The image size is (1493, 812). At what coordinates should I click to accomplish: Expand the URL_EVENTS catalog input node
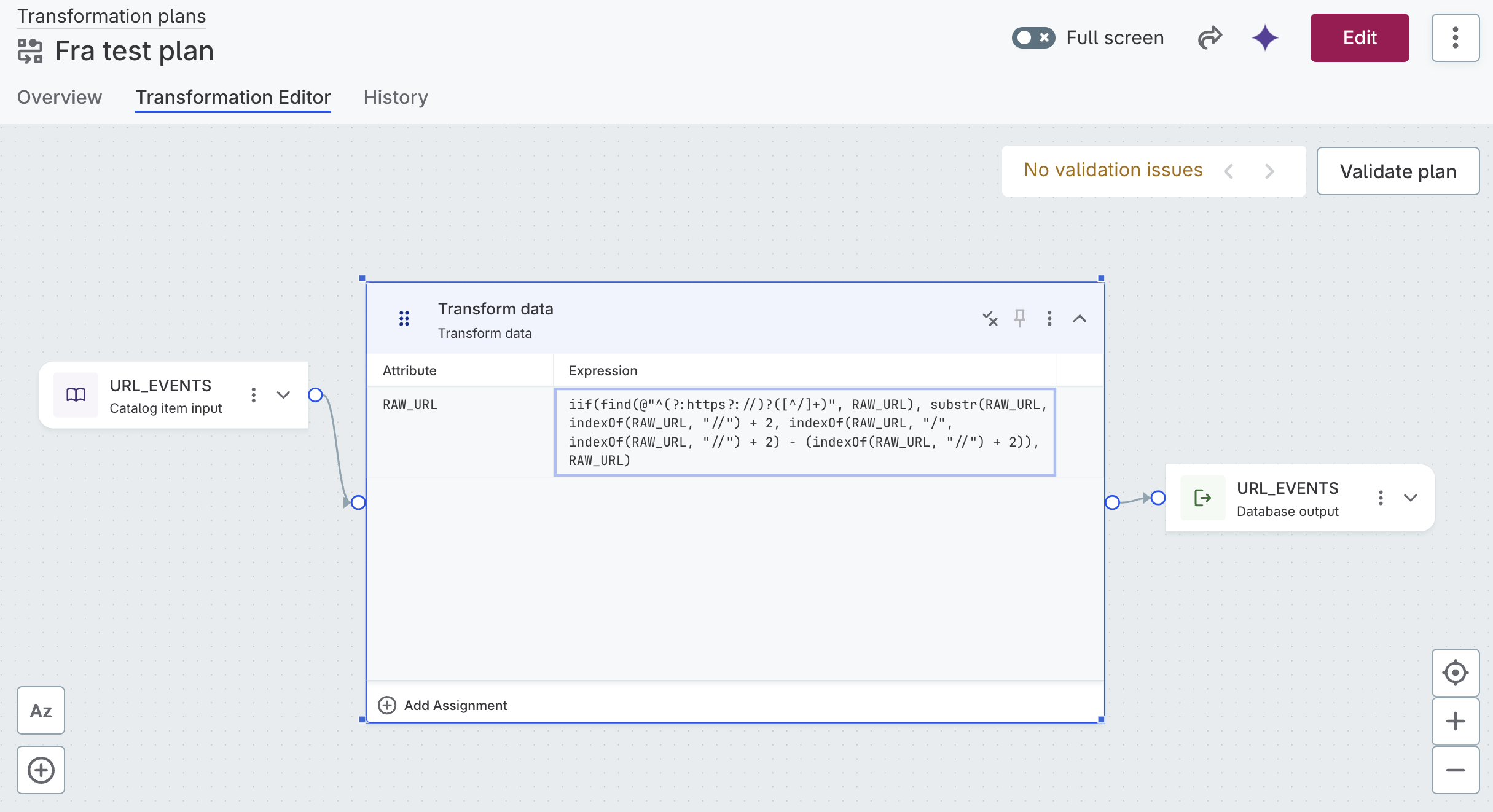click(x=283, y=395)
